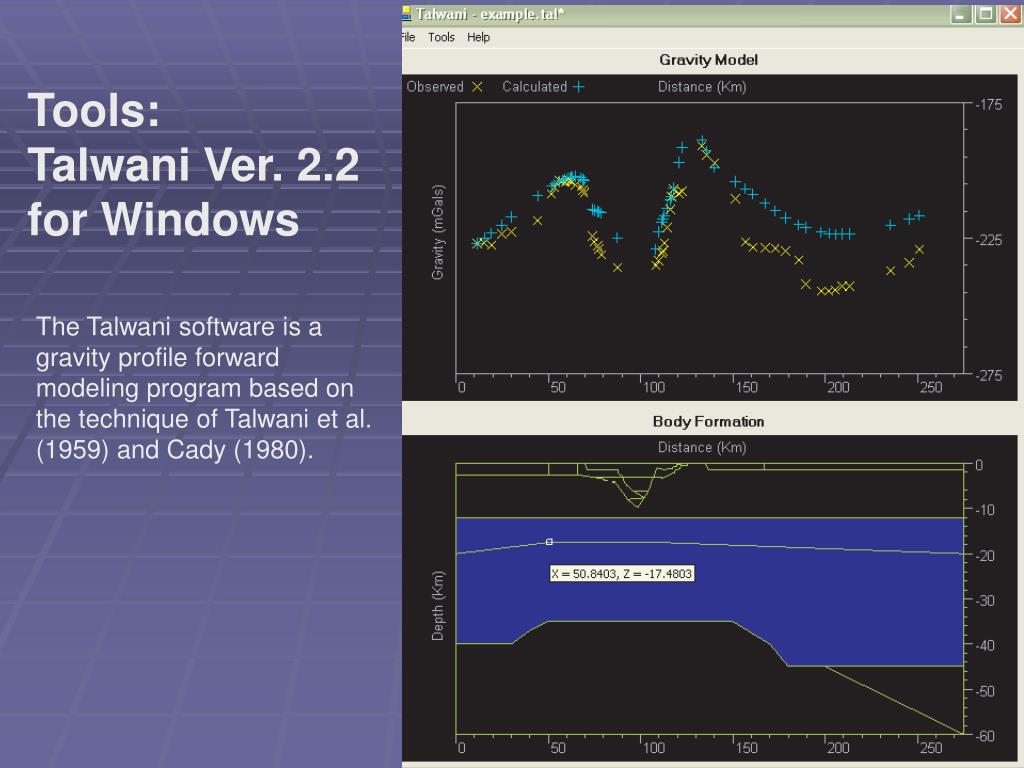
Task: Click the slide title Talwani Ver. 2.2
Action: (x=193, y=164)
